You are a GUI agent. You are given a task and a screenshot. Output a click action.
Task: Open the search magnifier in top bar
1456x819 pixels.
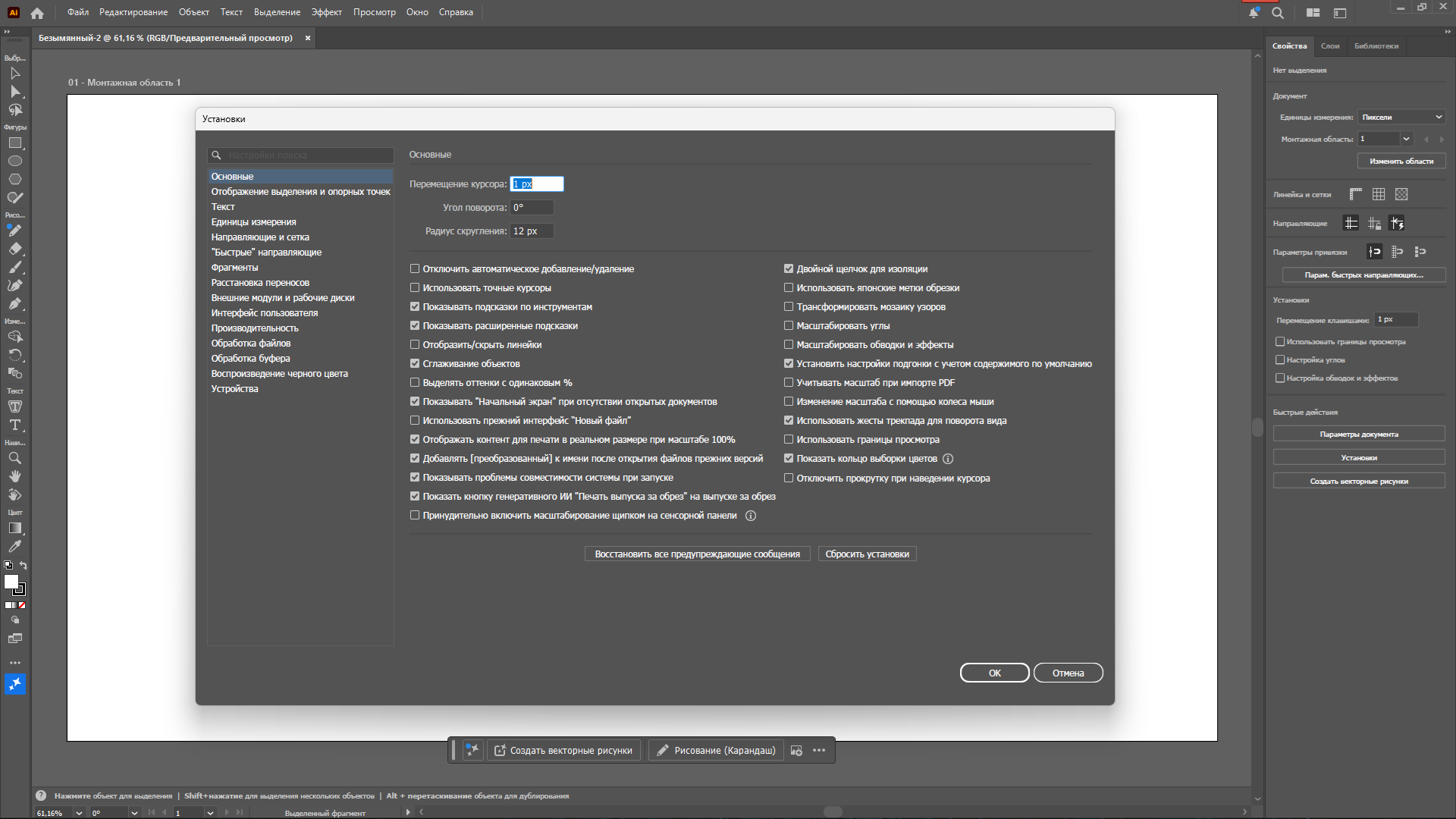[x=1278, y=13]
